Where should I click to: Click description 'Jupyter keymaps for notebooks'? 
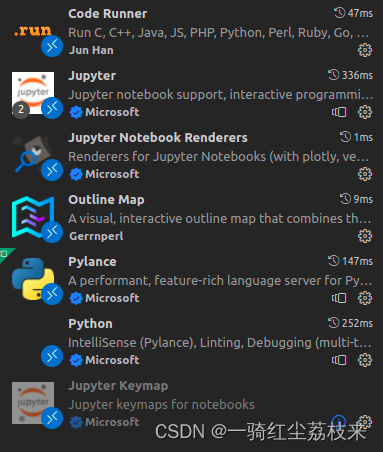click(161, 405)
